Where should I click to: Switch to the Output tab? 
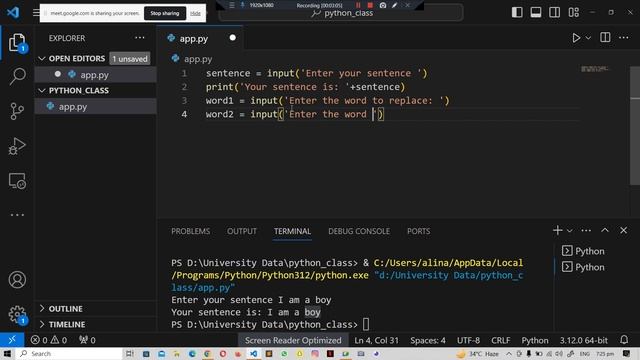pos(242,231)
